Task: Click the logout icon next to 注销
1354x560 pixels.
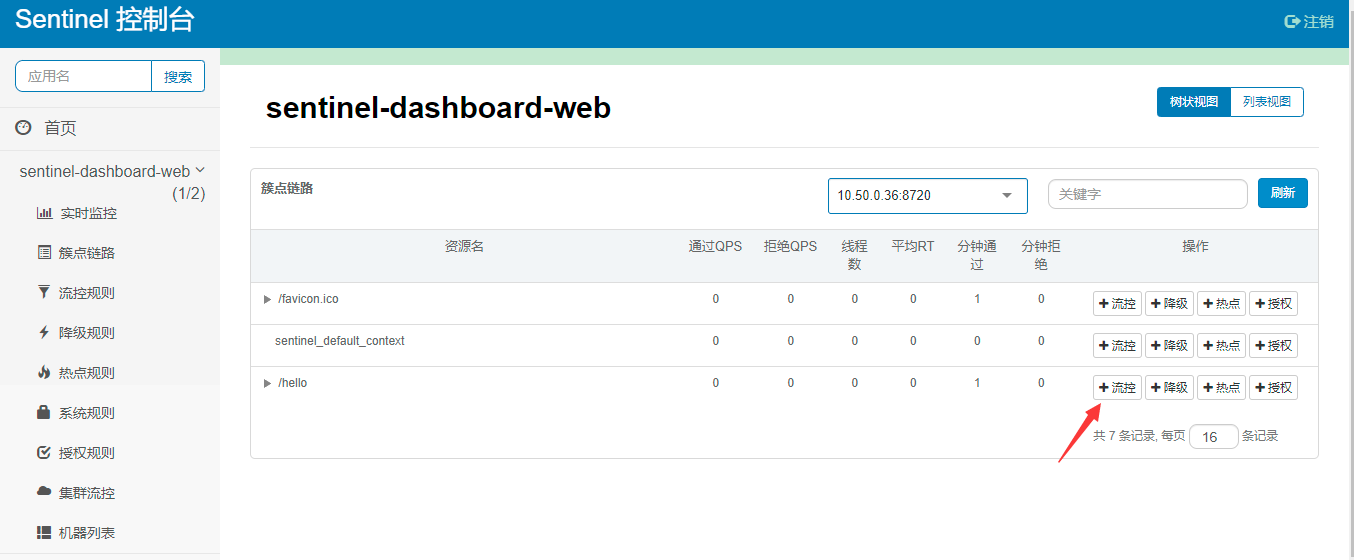Action: tap(1292, 21)
